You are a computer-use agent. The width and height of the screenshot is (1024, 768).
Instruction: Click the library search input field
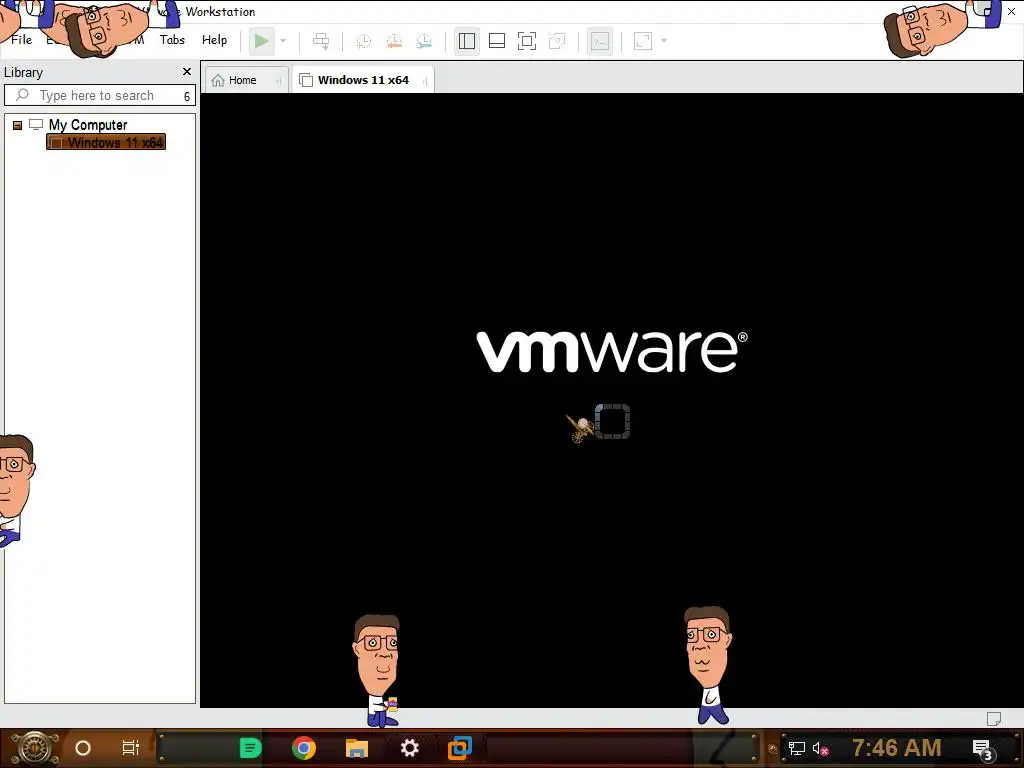click(x=98, y=95)
